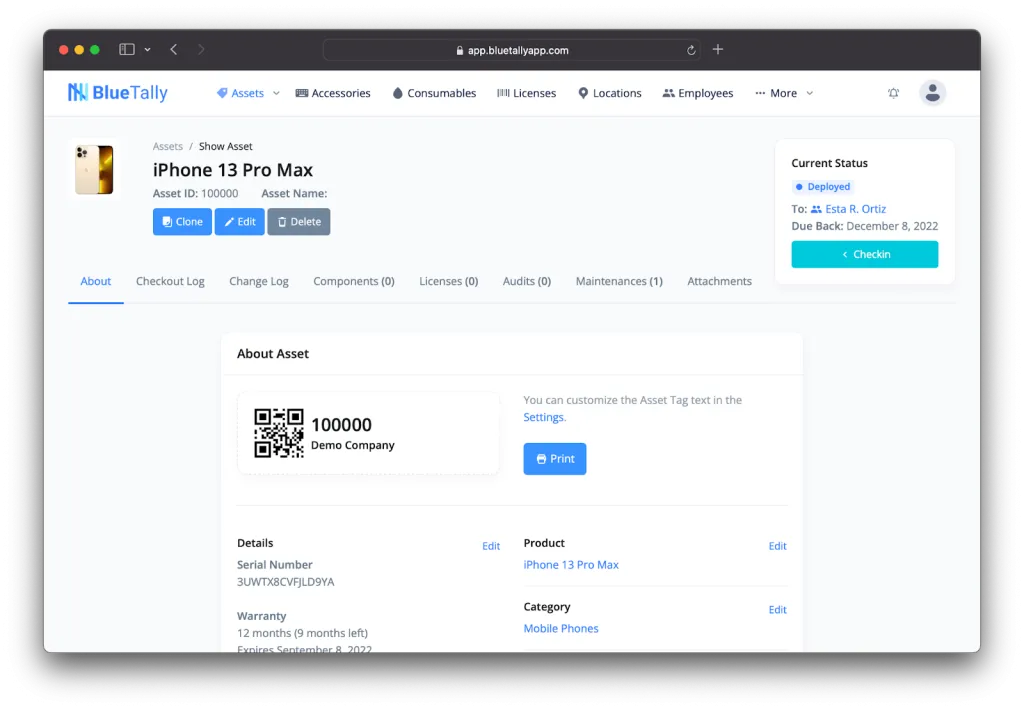Switch to the Components (0) tab
The image size is (1024, 710).
pyautogui.click(x=354, y=282)
